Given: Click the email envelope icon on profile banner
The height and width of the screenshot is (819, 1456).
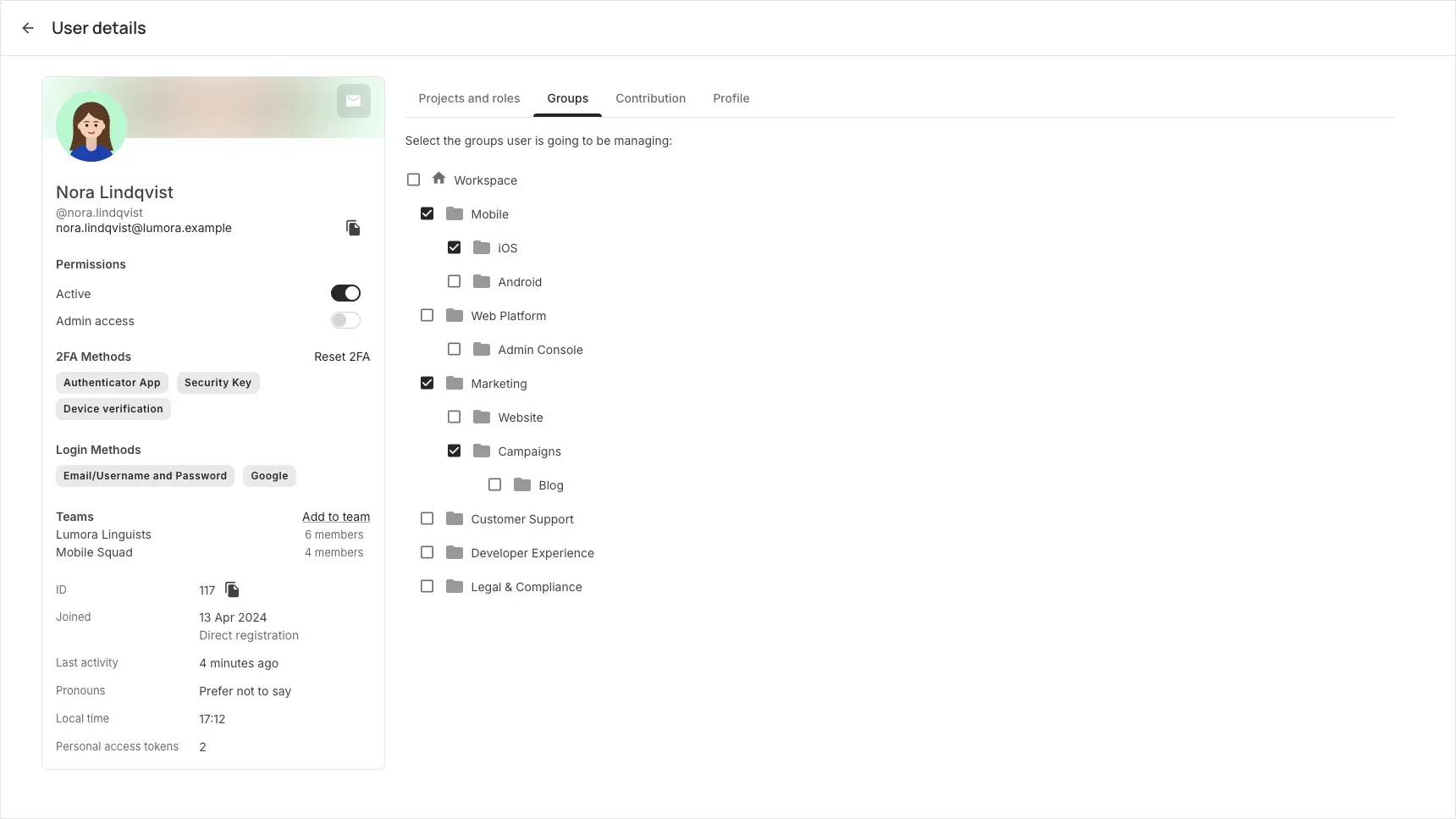Looking at the screenshot, I should pos(354,101).
